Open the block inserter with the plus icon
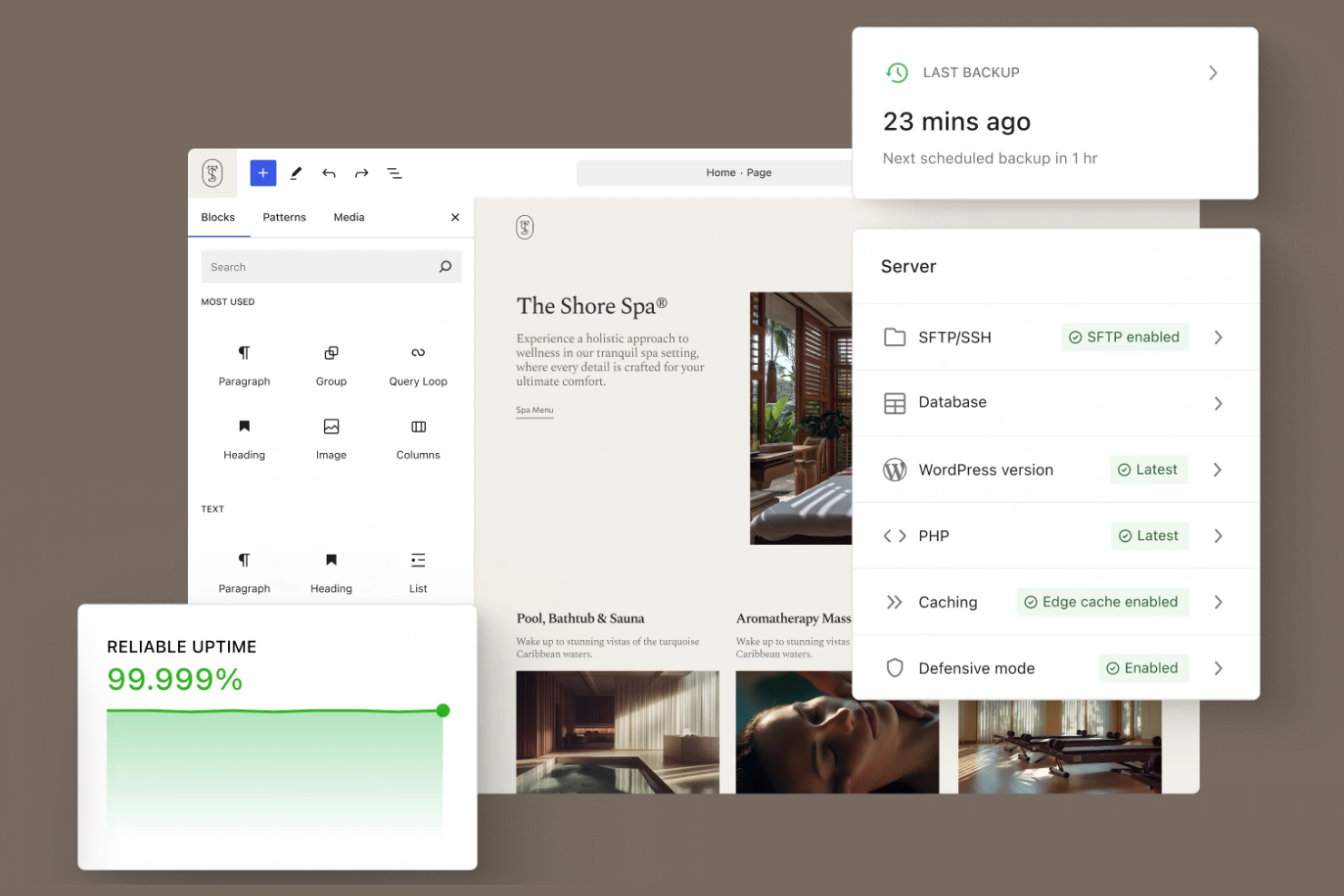Image resolution: width=1344 pixels, height=896 pixels. (262, 172)
